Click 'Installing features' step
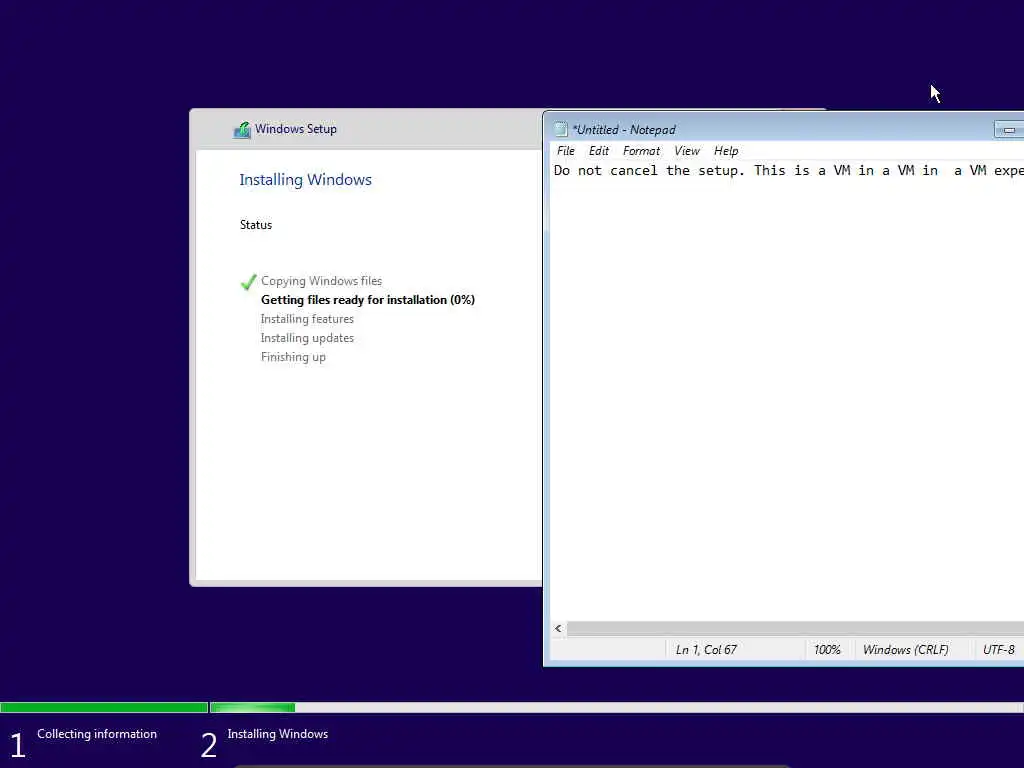Image resolution: width=1024 pixels, height=768 pixels. pos(307,319)
